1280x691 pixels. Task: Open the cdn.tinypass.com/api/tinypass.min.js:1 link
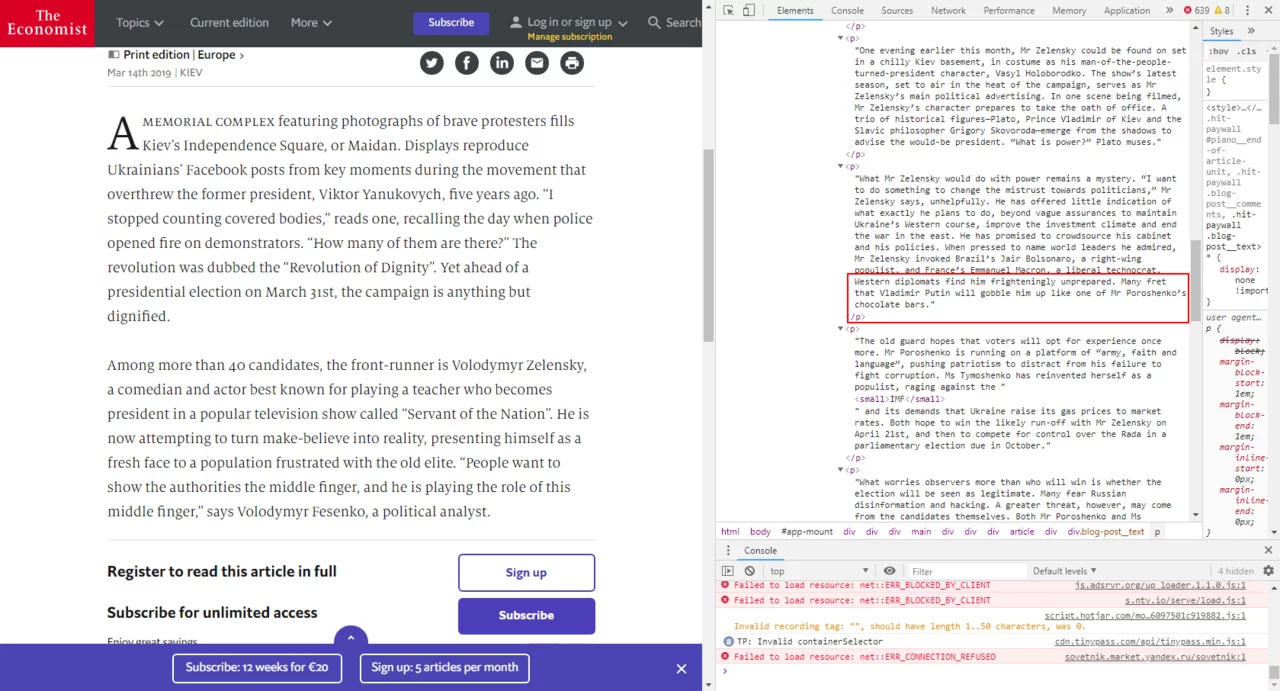click(x=1150, y=641)
